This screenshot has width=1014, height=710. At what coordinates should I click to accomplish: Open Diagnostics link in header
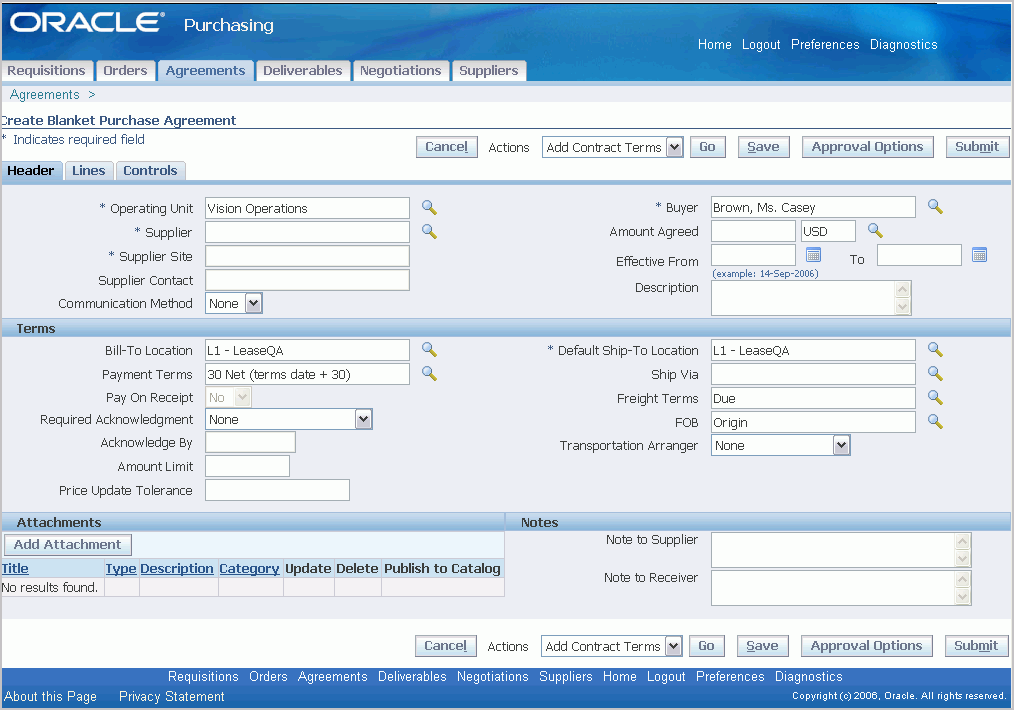(x=903, y=45)
